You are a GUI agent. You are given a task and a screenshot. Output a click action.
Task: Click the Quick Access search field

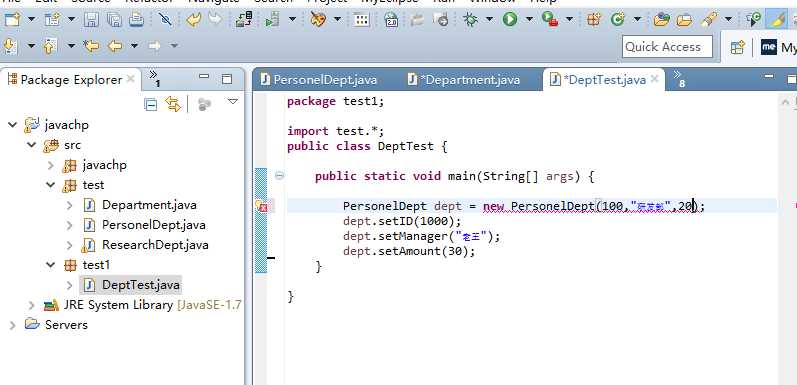click(x=667, y=47)
